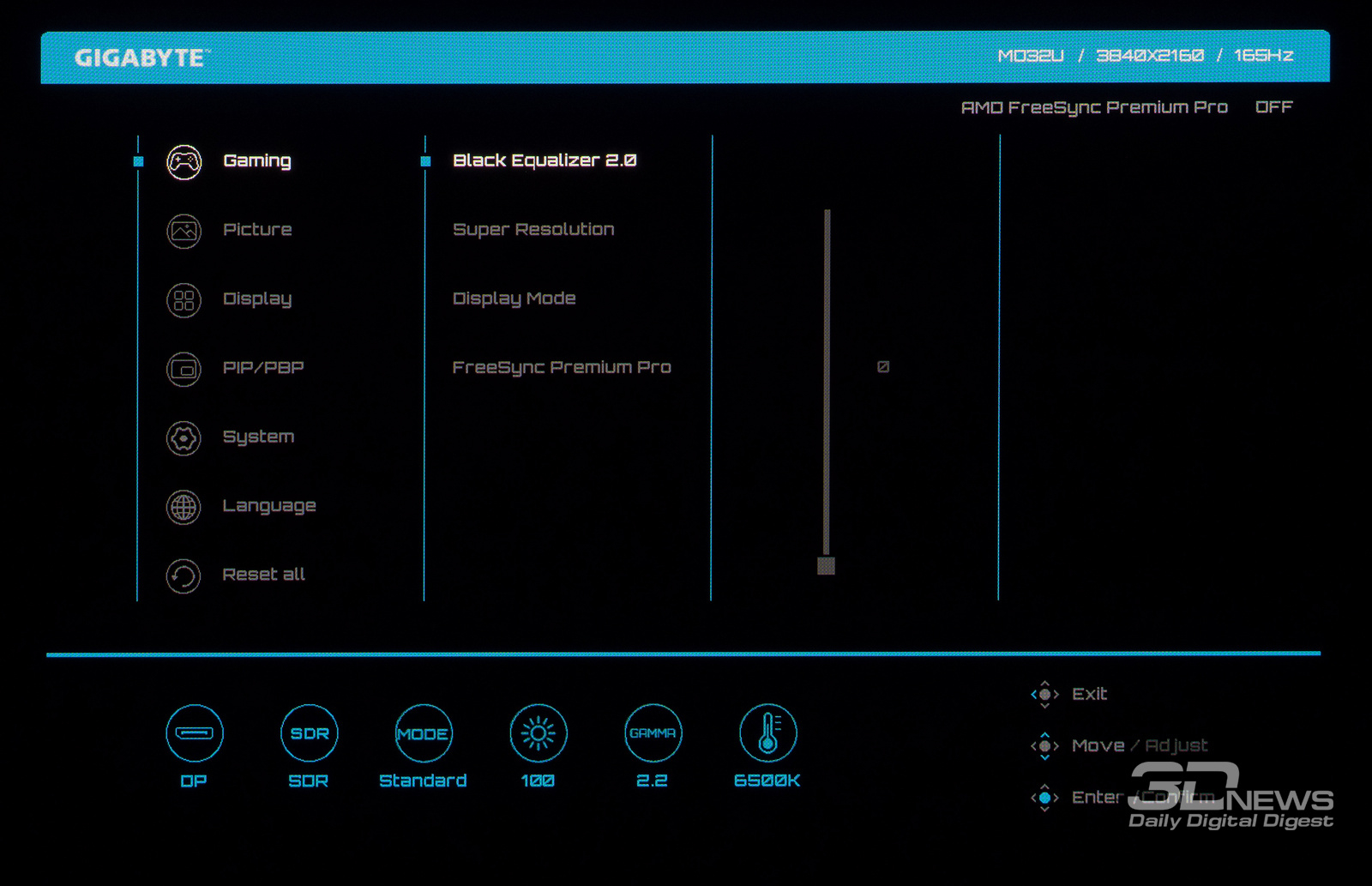
Task: Click the 165Hz refresh rate text
Action: [1264, 56]
